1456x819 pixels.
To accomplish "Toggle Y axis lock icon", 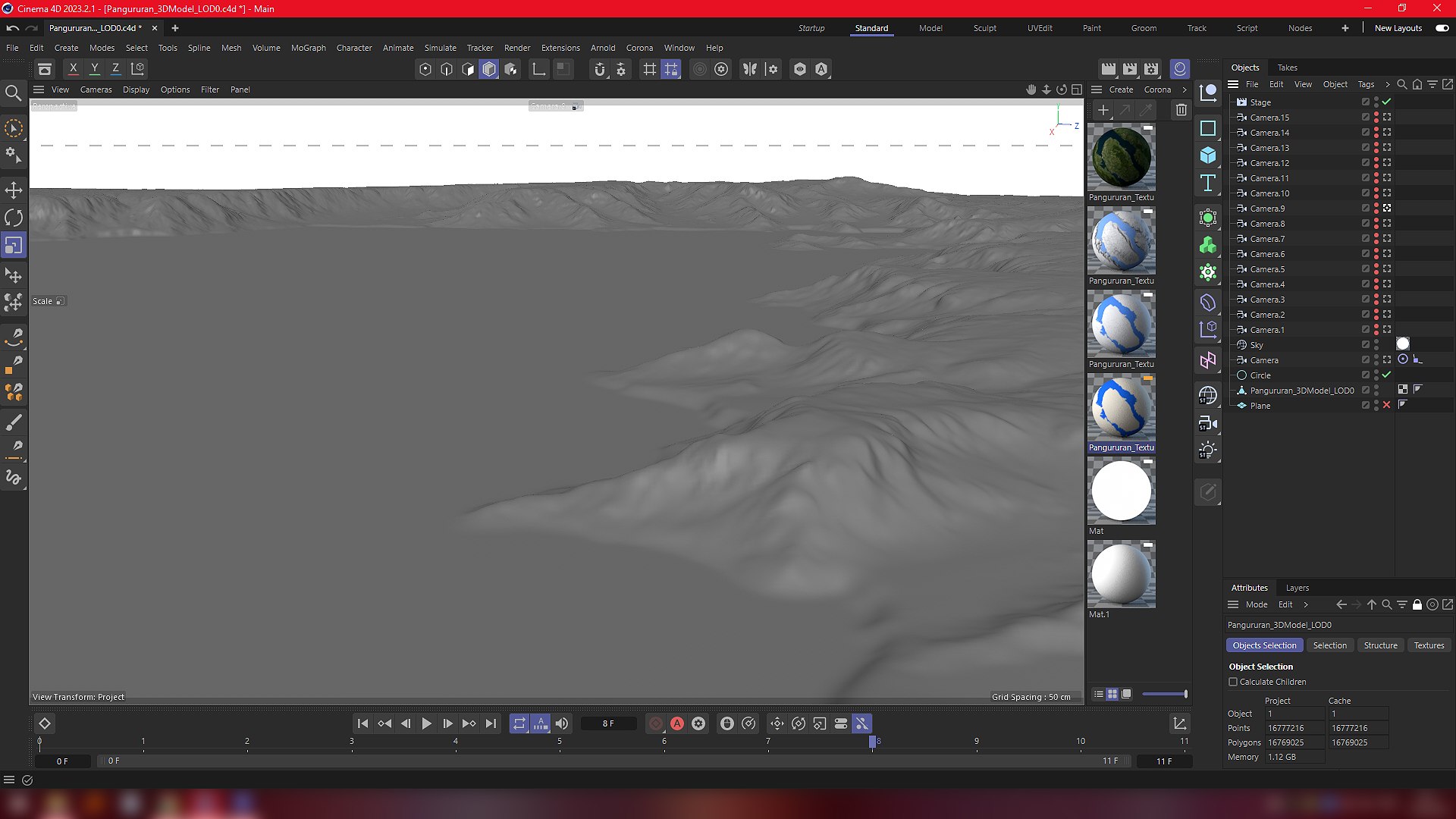I will coord(95,69).
